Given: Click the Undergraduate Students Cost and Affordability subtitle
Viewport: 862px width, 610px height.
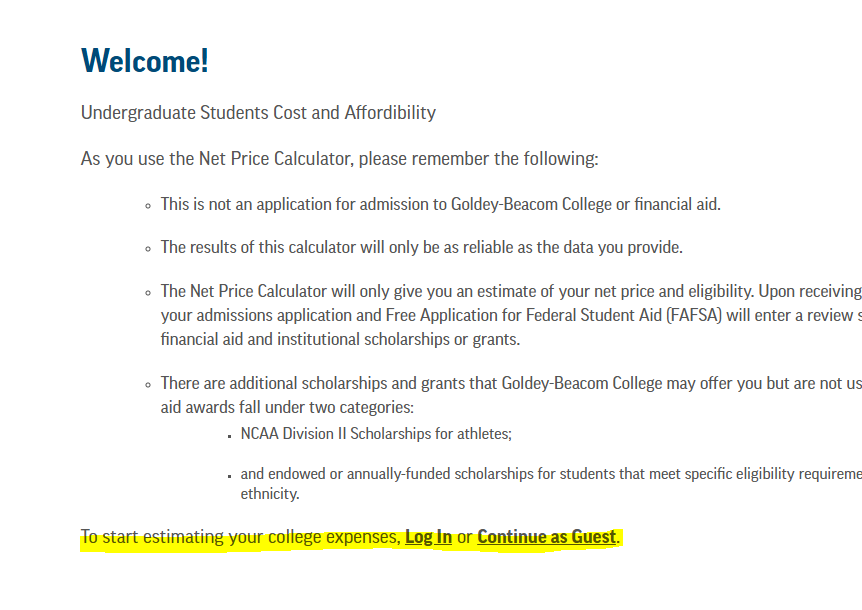Looking at the screenshot, I should [x=258, y=113].
